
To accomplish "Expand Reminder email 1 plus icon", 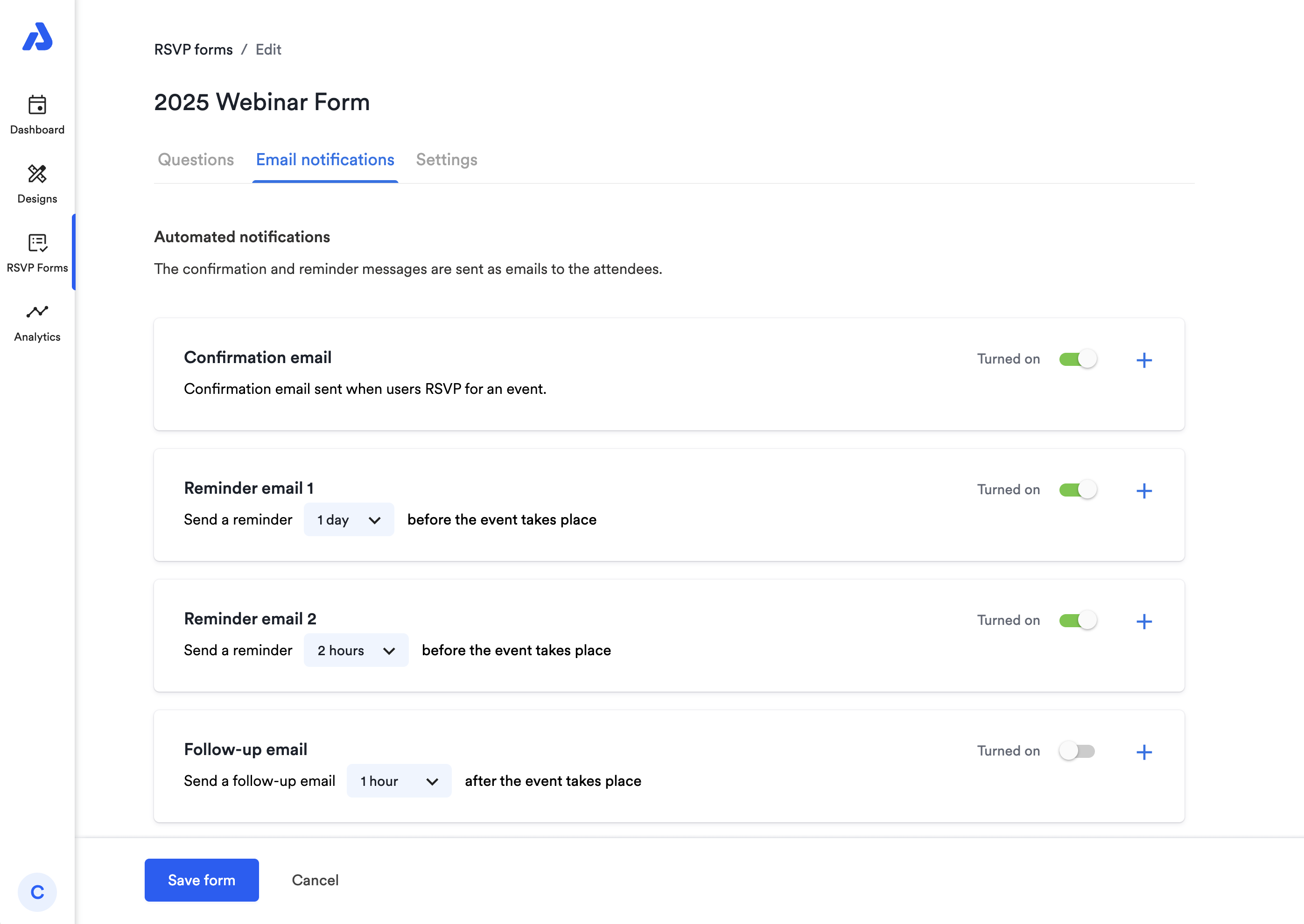I will (1143, 490).
